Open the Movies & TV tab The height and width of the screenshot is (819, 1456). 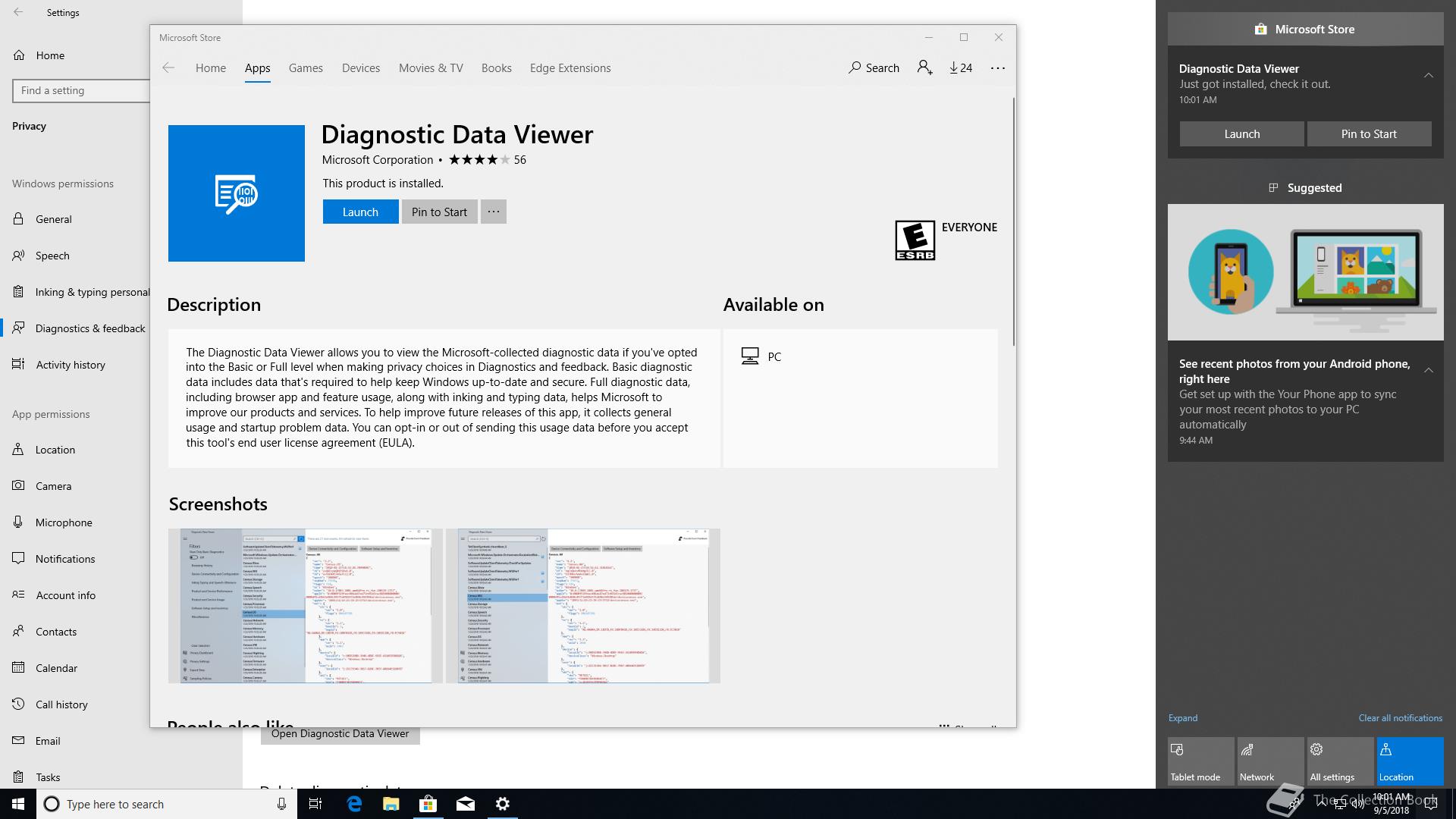(431, 67)
